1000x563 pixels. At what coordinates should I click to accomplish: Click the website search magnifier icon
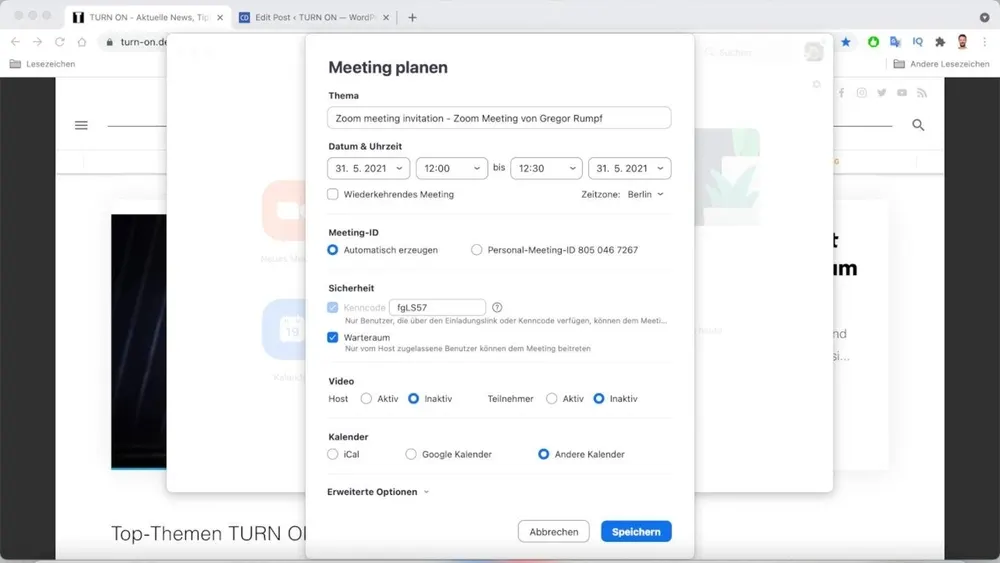coord(918,125)
